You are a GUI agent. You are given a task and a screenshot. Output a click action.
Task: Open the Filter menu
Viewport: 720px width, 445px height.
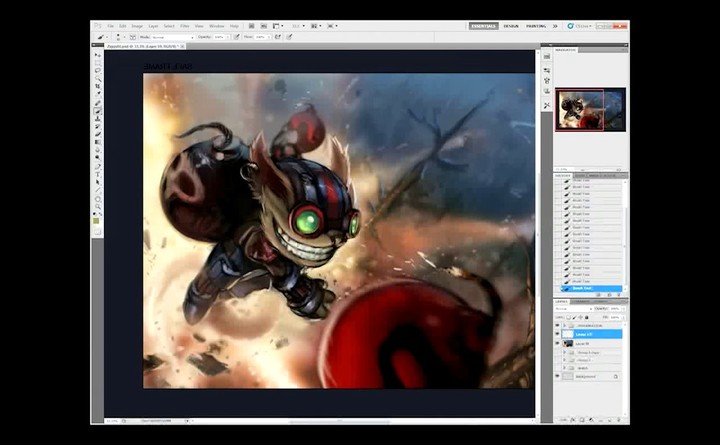click(x=185, y=26)
